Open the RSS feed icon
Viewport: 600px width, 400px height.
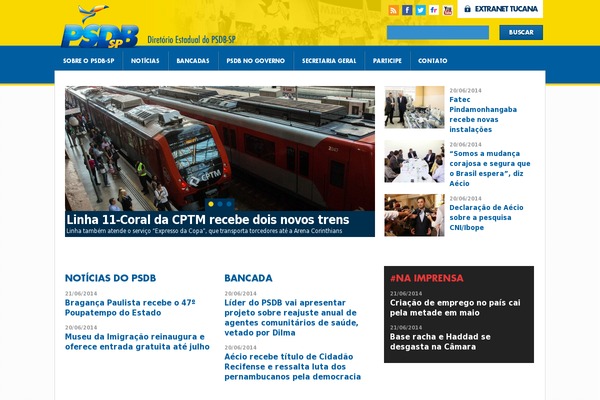click(394, 10)
